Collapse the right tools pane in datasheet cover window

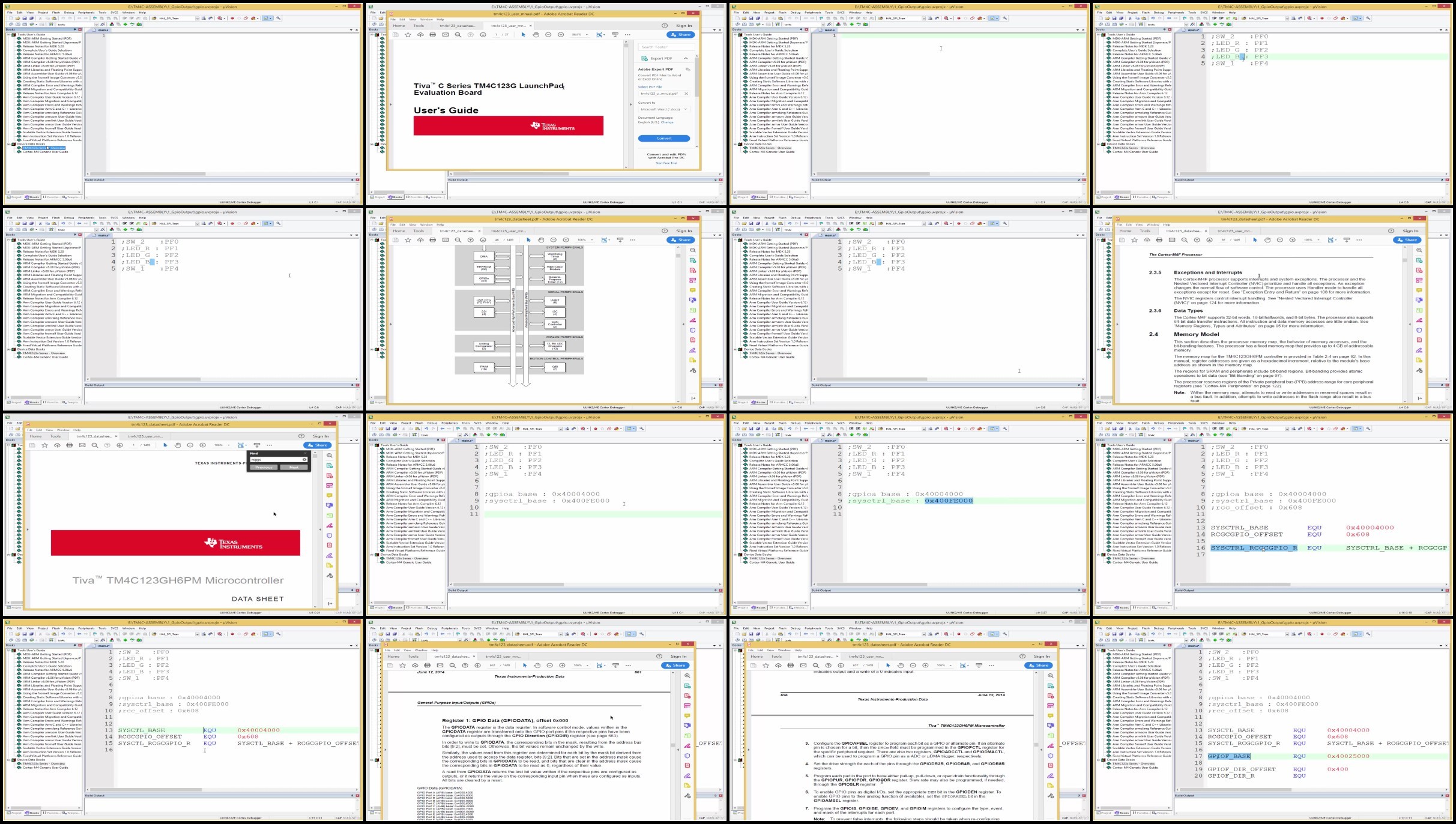point(330,603)
